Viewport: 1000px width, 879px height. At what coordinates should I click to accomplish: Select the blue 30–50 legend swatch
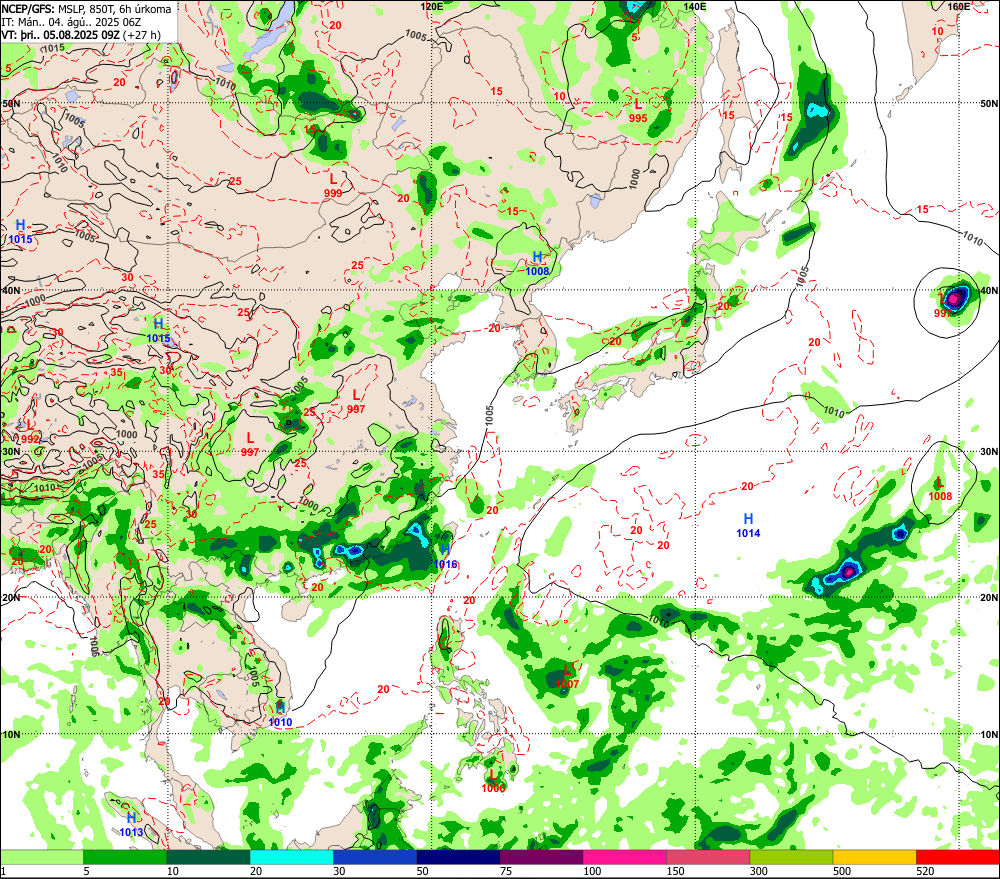click(375, 857)
